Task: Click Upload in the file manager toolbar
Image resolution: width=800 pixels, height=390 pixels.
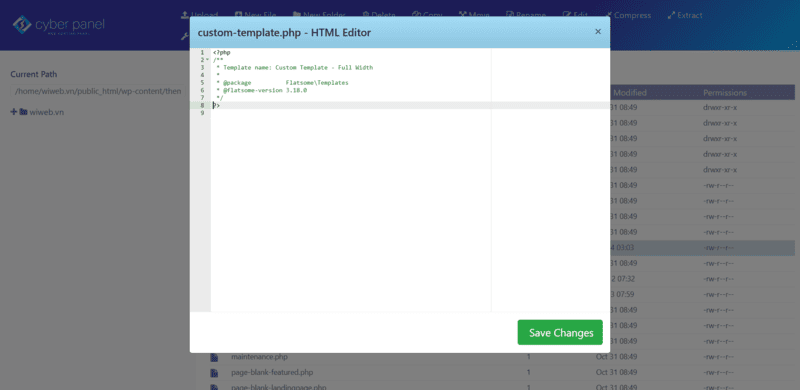Action: [200, 15]
